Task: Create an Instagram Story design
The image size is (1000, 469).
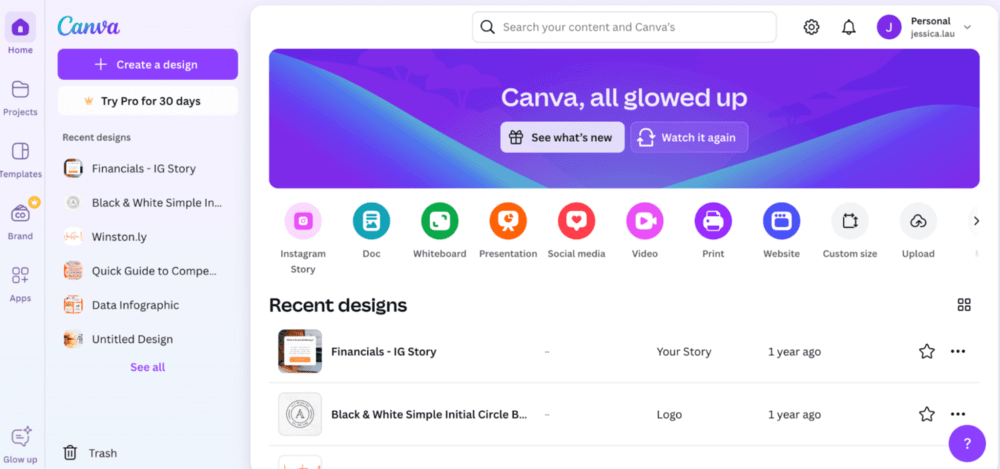Action: [x=303, y=221]
